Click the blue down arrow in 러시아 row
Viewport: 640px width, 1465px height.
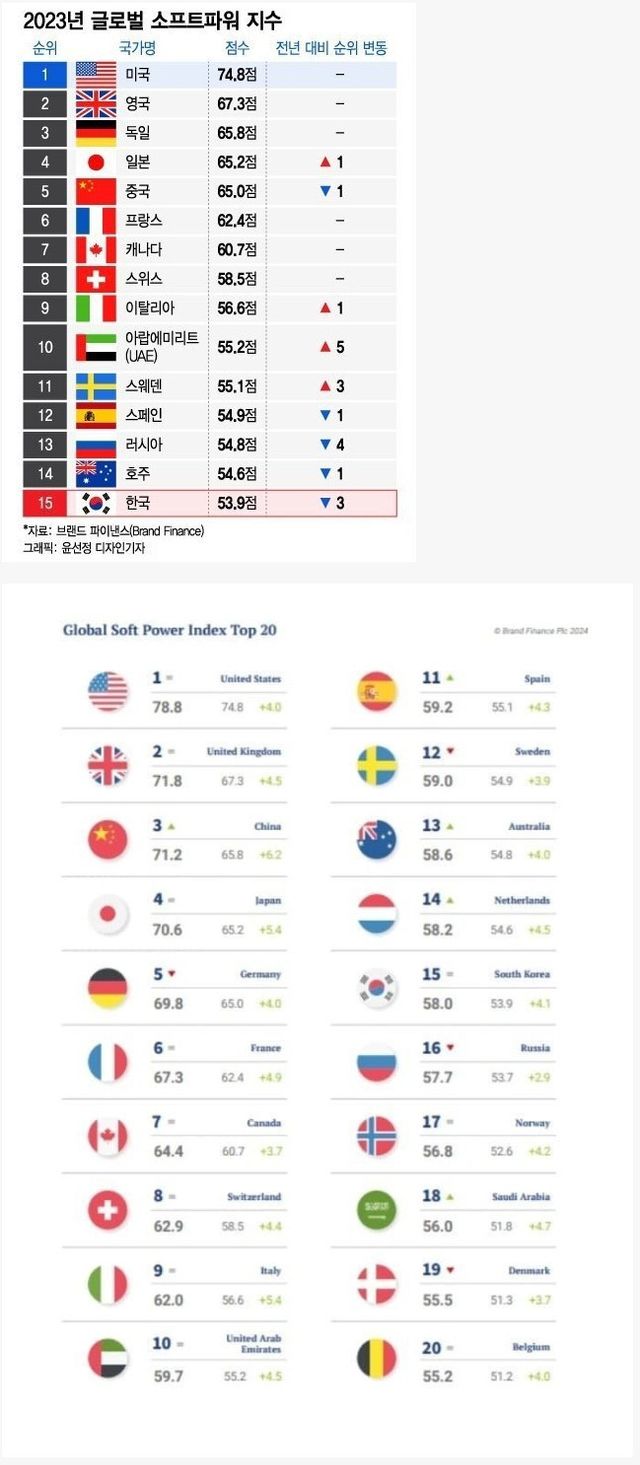pos(324,444)
